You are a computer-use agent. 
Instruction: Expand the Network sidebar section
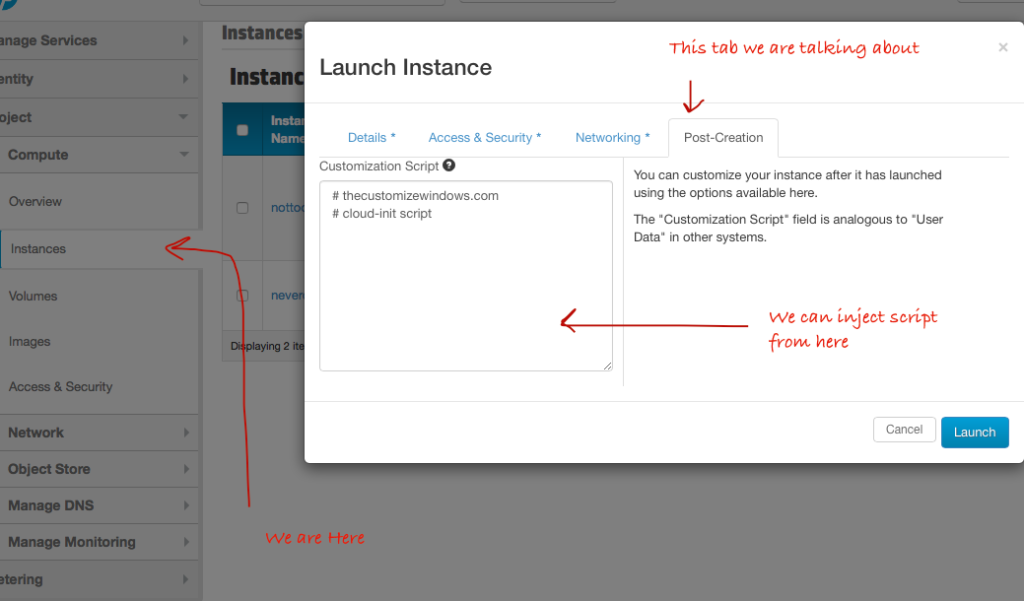pos(98,432)
